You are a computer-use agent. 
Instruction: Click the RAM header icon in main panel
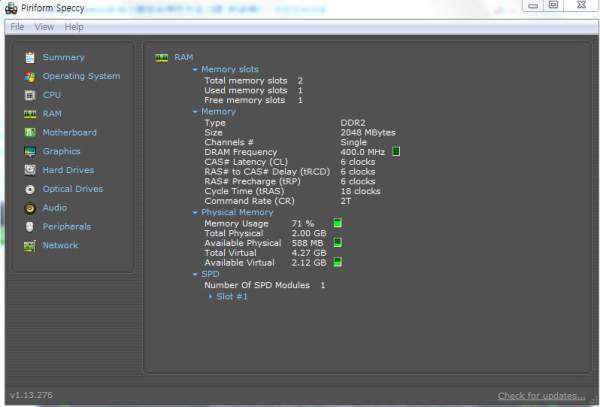pos(161,58)
